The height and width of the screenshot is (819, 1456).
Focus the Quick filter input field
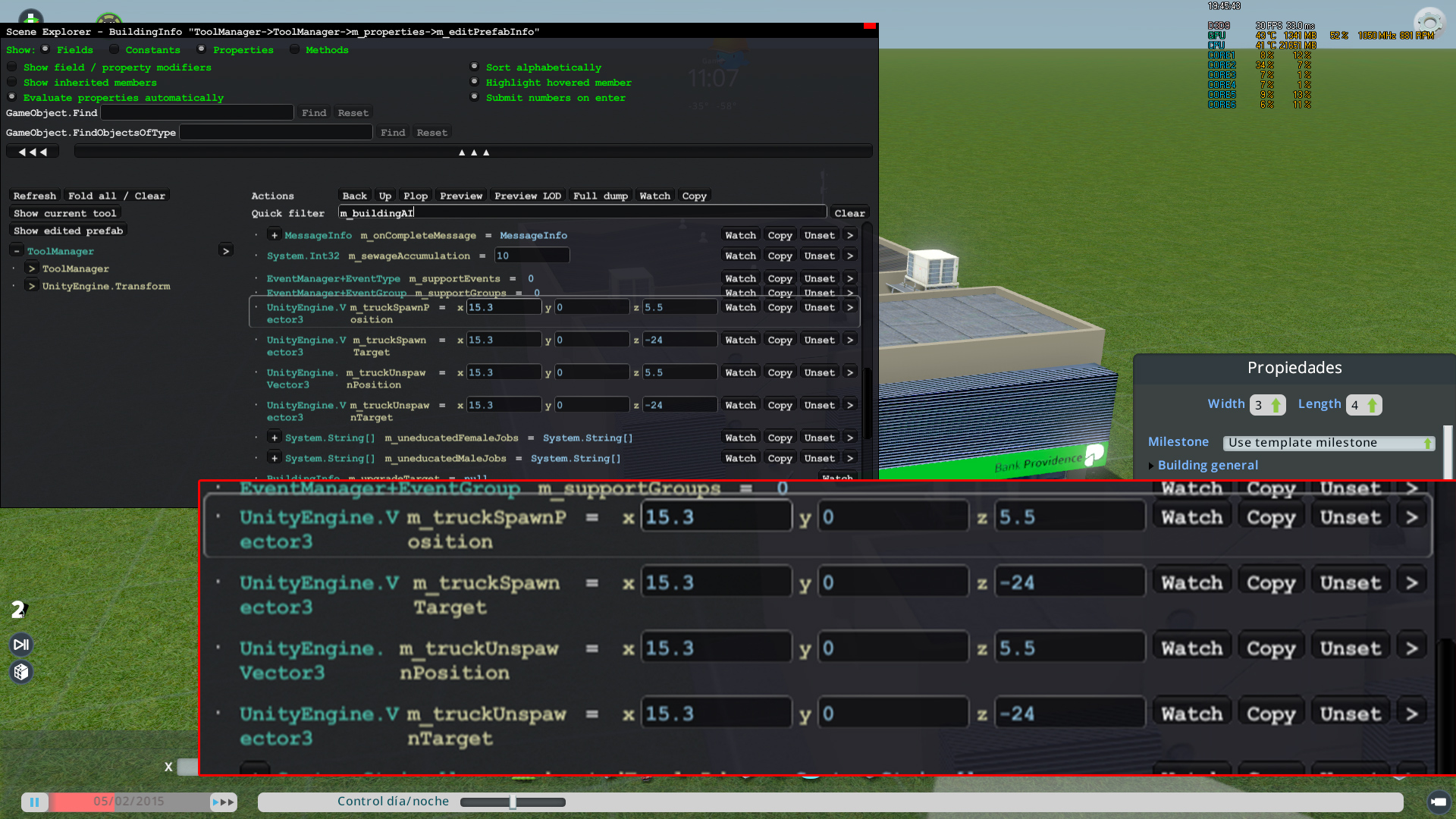[582, 213]
